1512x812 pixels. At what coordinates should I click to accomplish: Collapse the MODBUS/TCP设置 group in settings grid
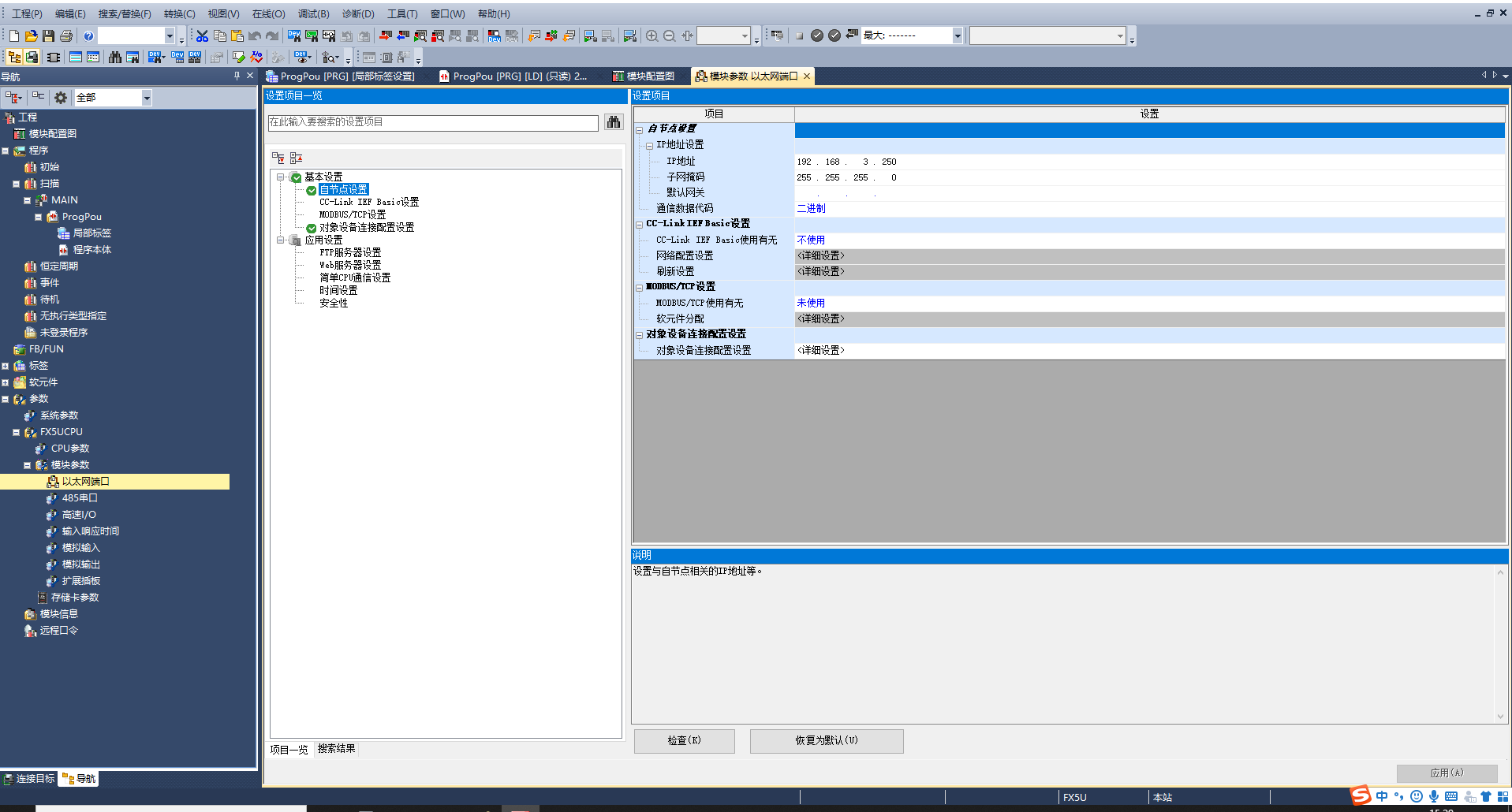(640, 288)
